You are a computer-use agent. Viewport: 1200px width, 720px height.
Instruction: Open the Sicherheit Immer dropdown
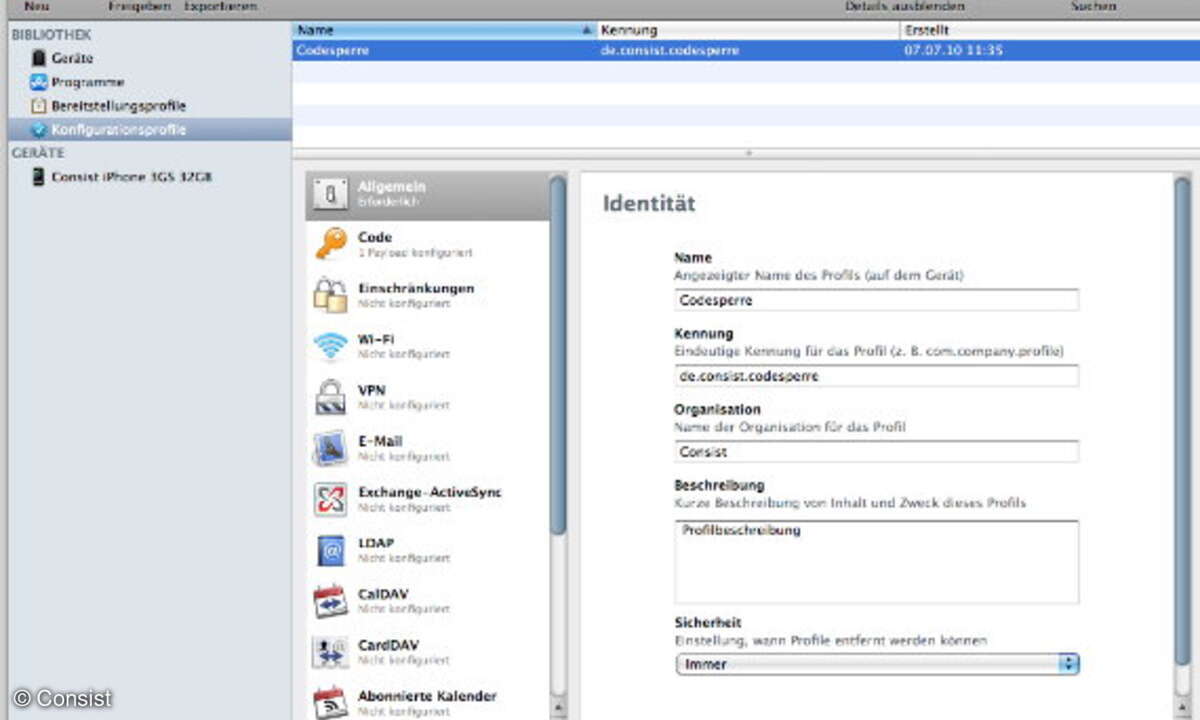(x=877, y=664)
